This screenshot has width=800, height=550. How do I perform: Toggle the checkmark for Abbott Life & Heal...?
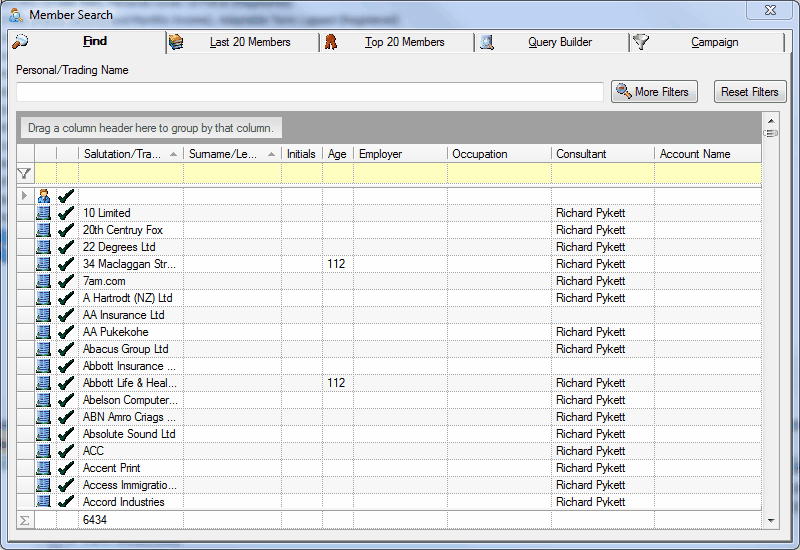click(66, 383)
